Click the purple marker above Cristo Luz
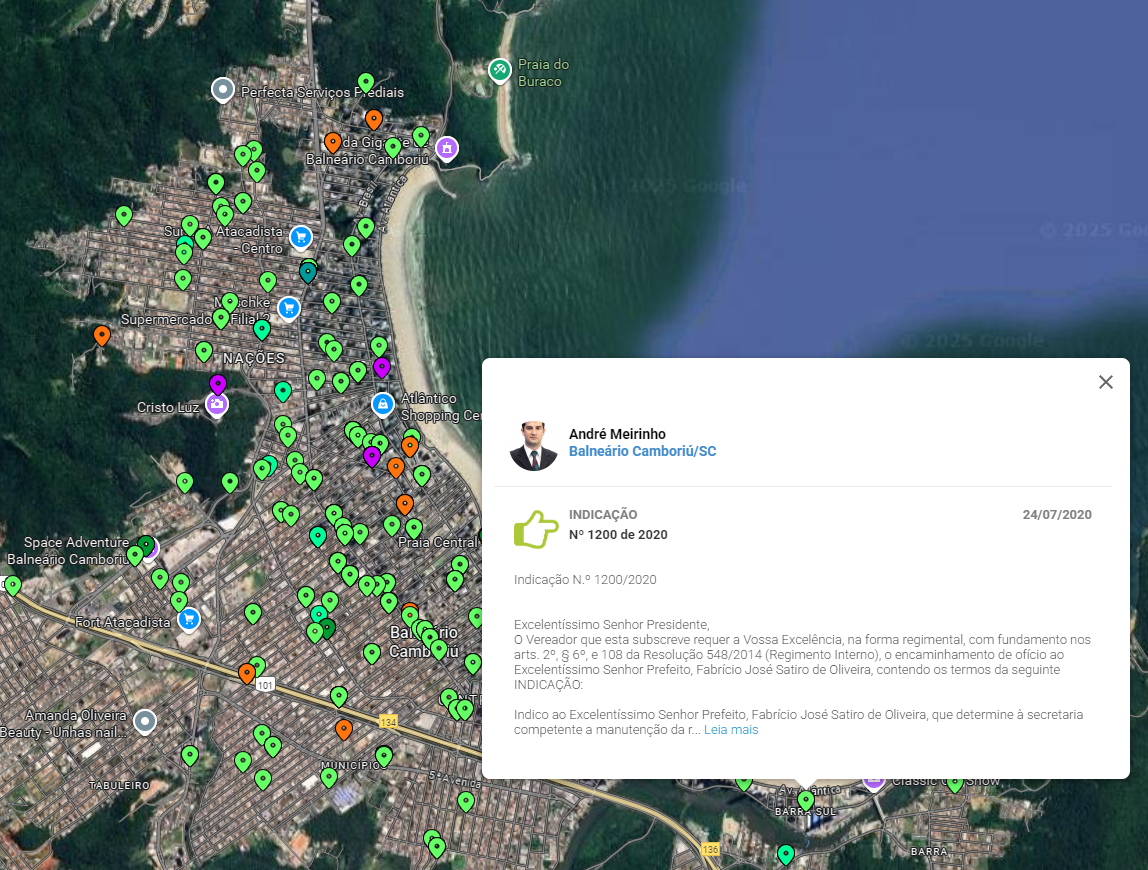This screenshot has width=1148, height=870. 218,384
